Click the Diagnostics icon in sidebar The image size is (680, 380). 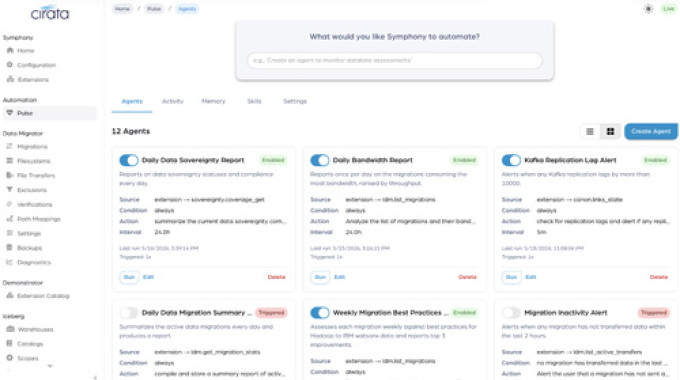click(10, 262)
